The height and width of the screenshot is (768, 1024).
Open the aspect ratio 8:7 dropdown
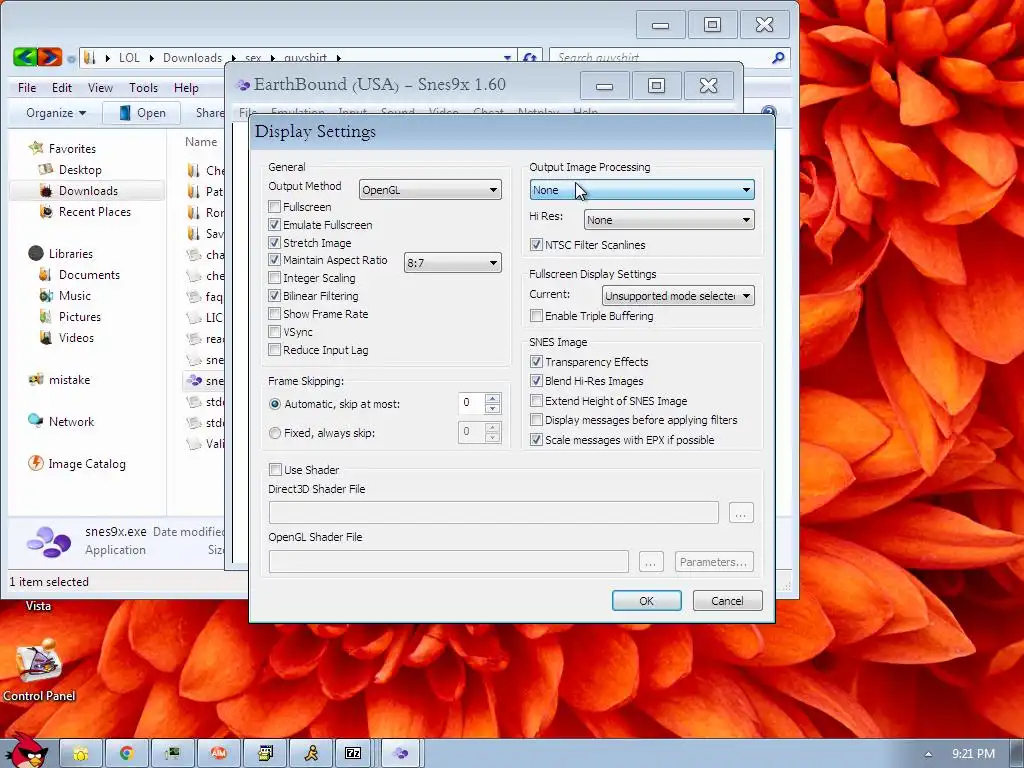click(453, 263)
